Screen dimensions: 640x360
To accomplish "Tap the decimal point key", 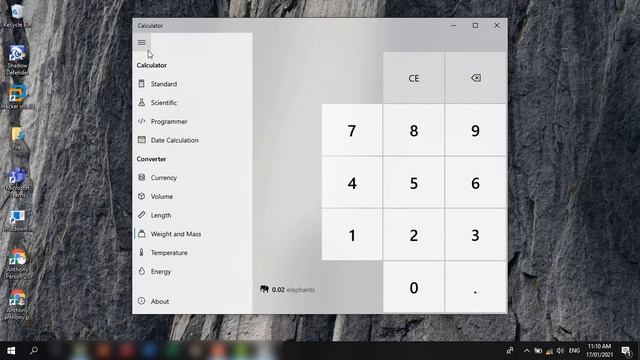I will click(x=476, y=287).
